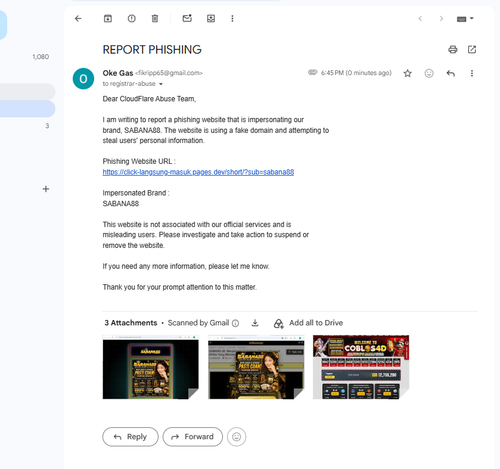Open the phishing URL link

click(x=198, y=172)
